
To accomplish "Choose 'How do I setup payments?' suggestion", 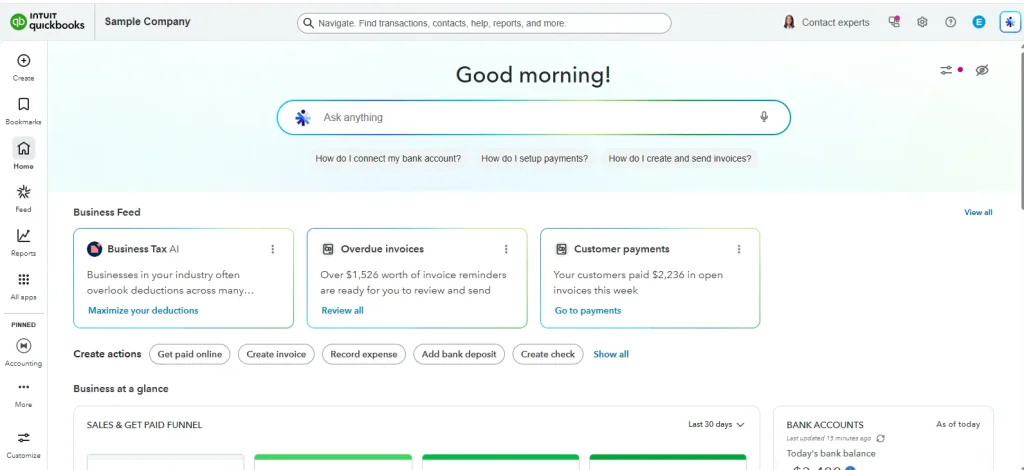I will click(534, 158).
